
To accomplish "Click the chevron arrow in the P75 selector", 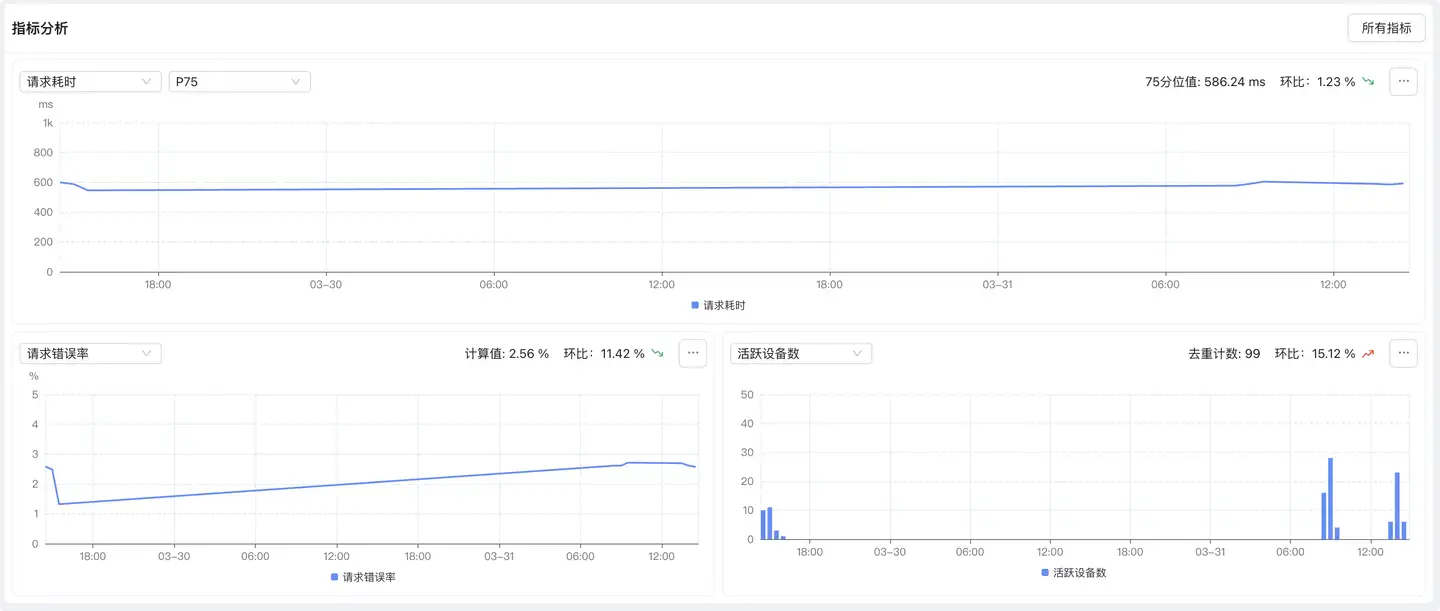I will point(296,82).
